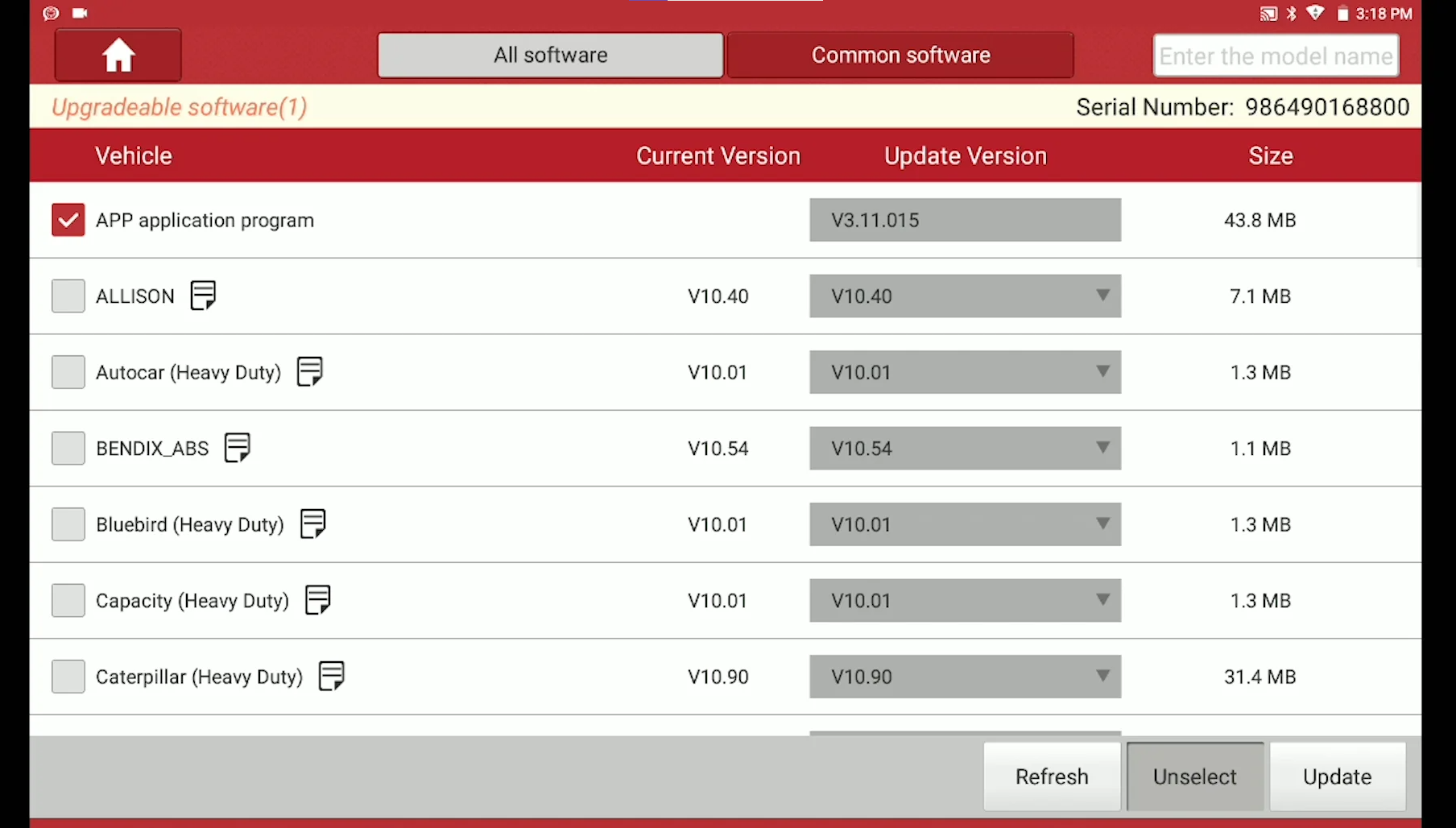Expand ALLISON V10.40 update version dropdown
This screenshot has width=1456, height=828.
click(x=965, y=296)
